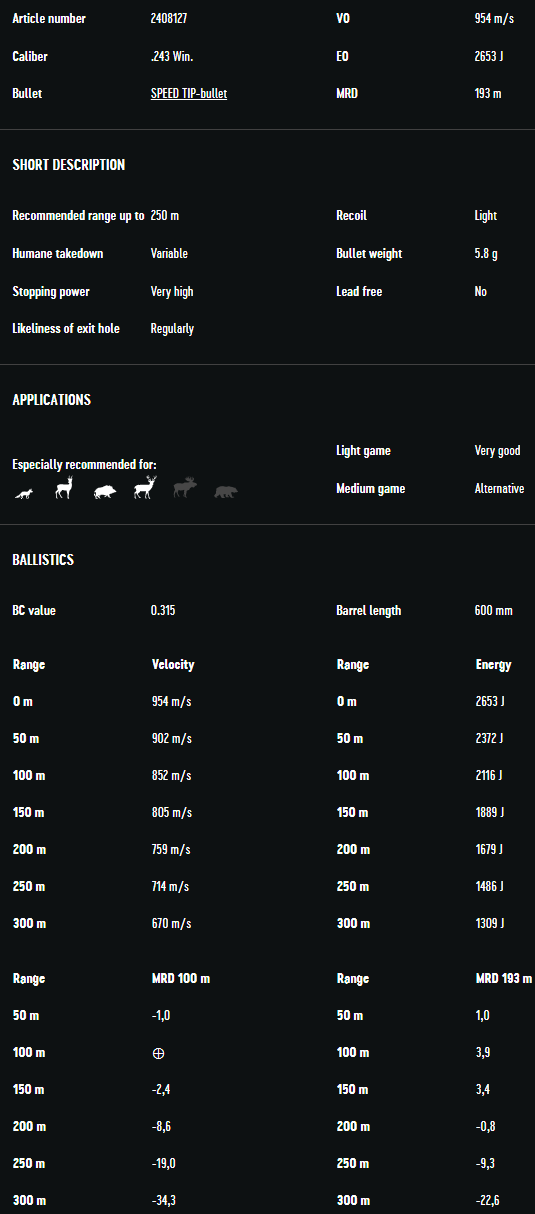The width and height of the screenshot is (535, 1214).
Task: Click the antlered red deer icon
Action: click(x=146, y=488)
